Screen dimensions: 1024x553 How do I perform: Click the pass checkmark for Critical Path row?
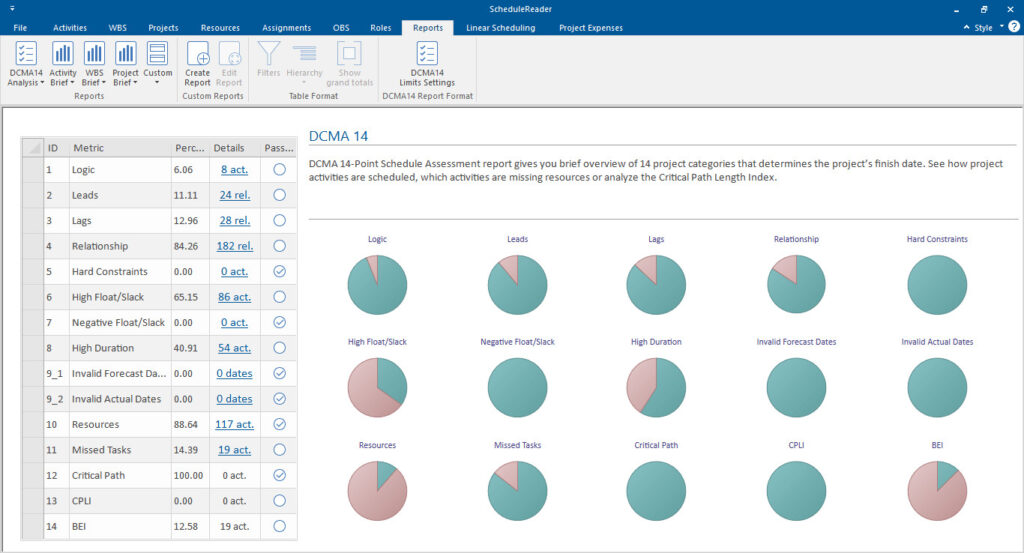click(x=280, y=475)
